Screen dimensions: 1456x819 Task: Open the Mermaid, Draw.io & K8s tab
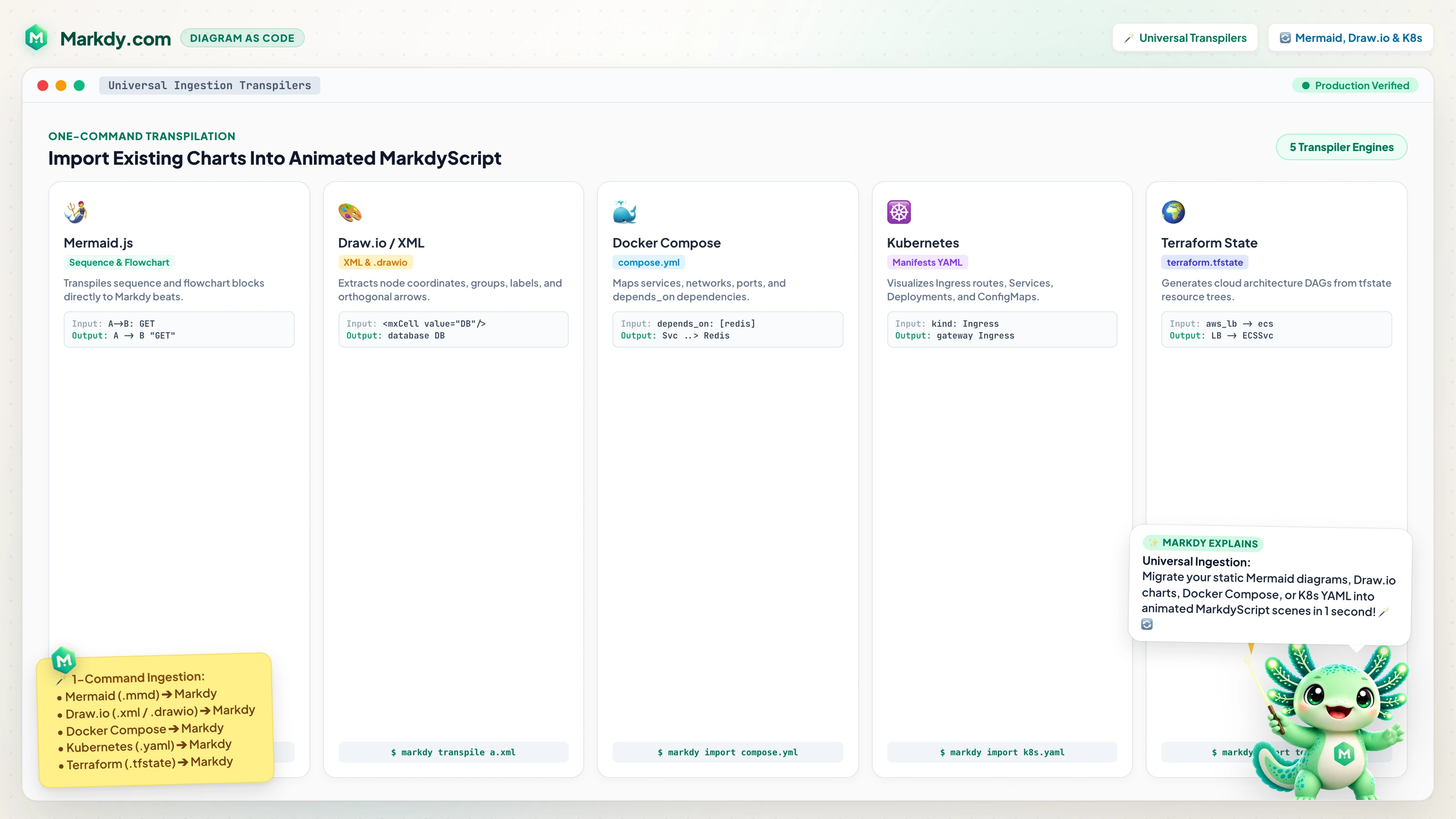click(x=1350, y=38)
